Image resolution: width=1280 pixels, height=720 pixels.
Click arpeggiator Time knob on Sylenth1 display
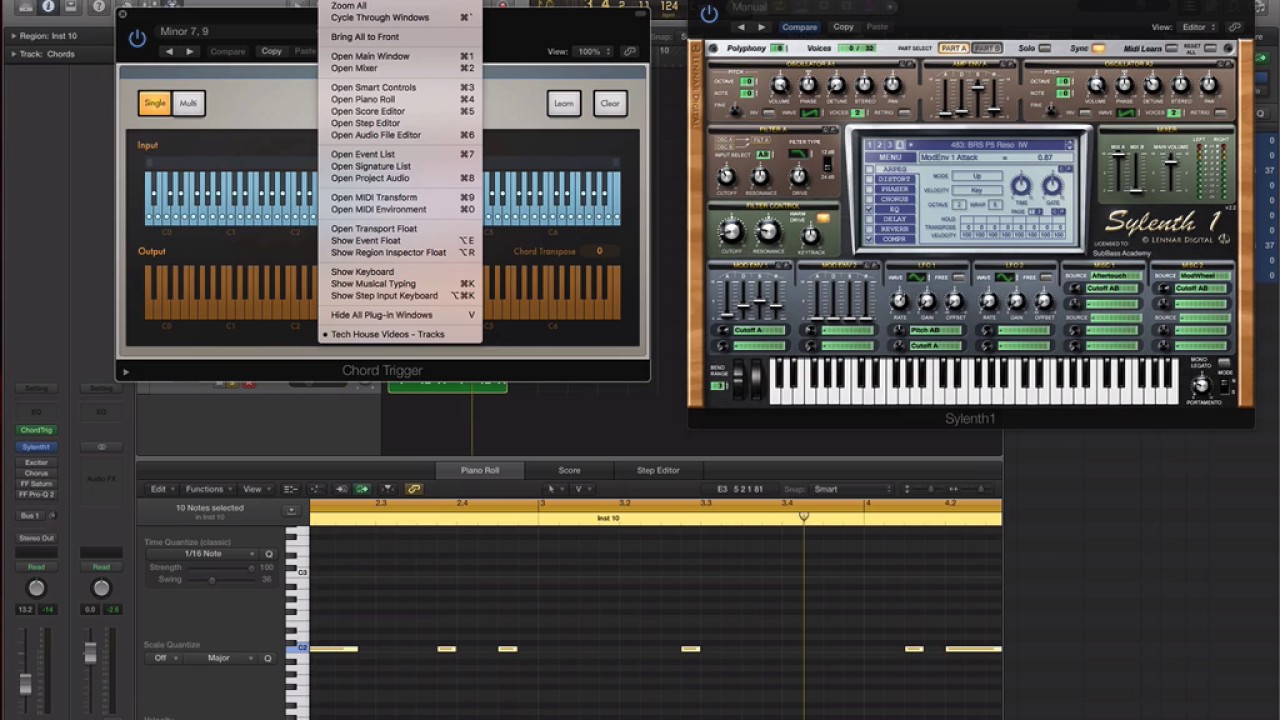coord(1020,186)
